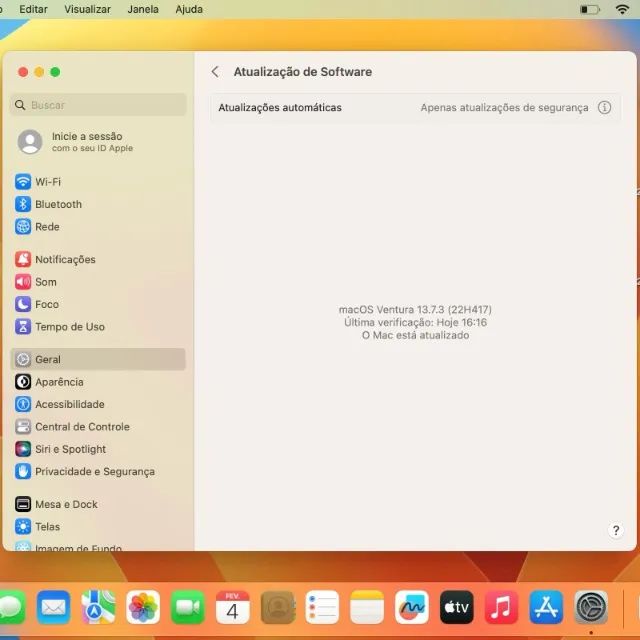This screenshot has height=640, width=640.
Task: Open Siri e Spotlight settings
Action: [x=98, y=449]
